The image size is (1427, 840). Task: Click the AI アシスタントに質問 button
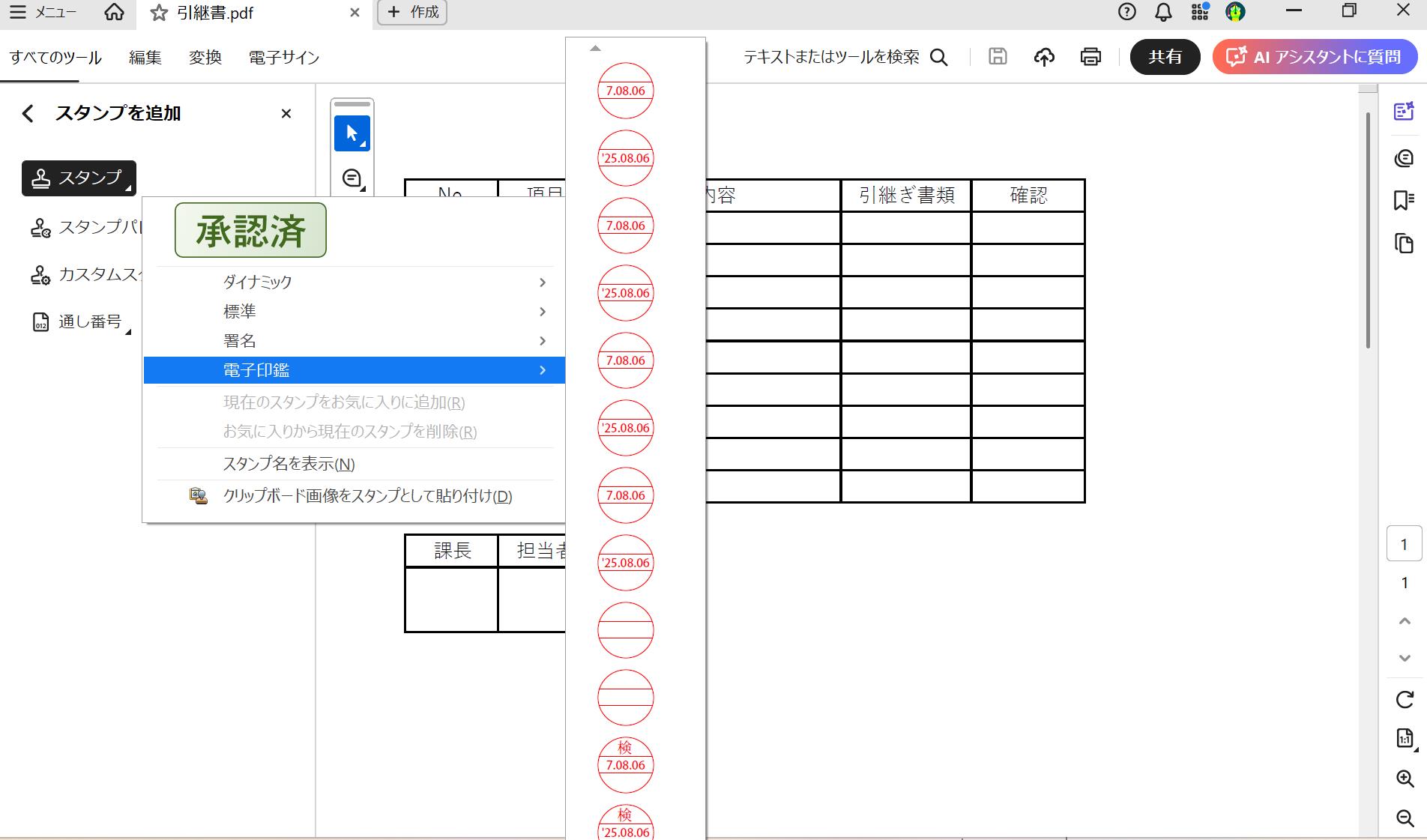[x=1315, y=56]
